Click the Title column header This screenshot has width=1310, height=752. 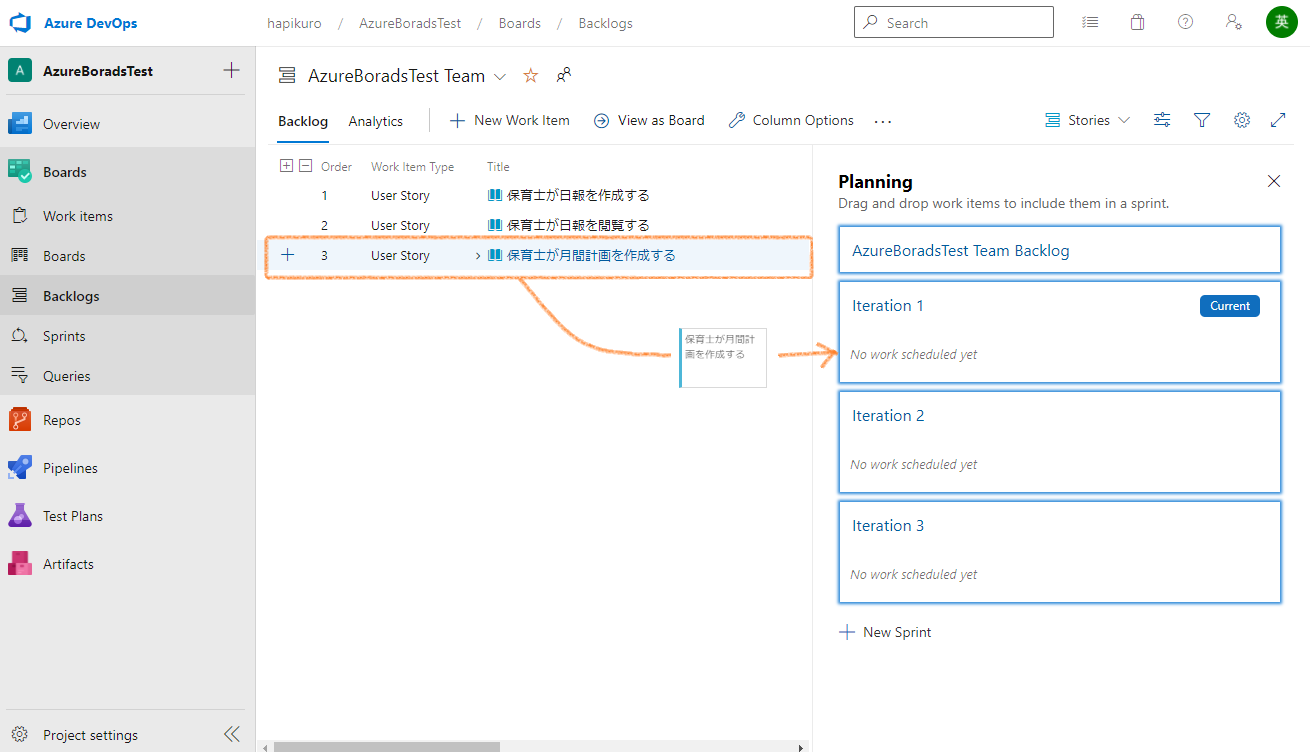coord(498,167)
